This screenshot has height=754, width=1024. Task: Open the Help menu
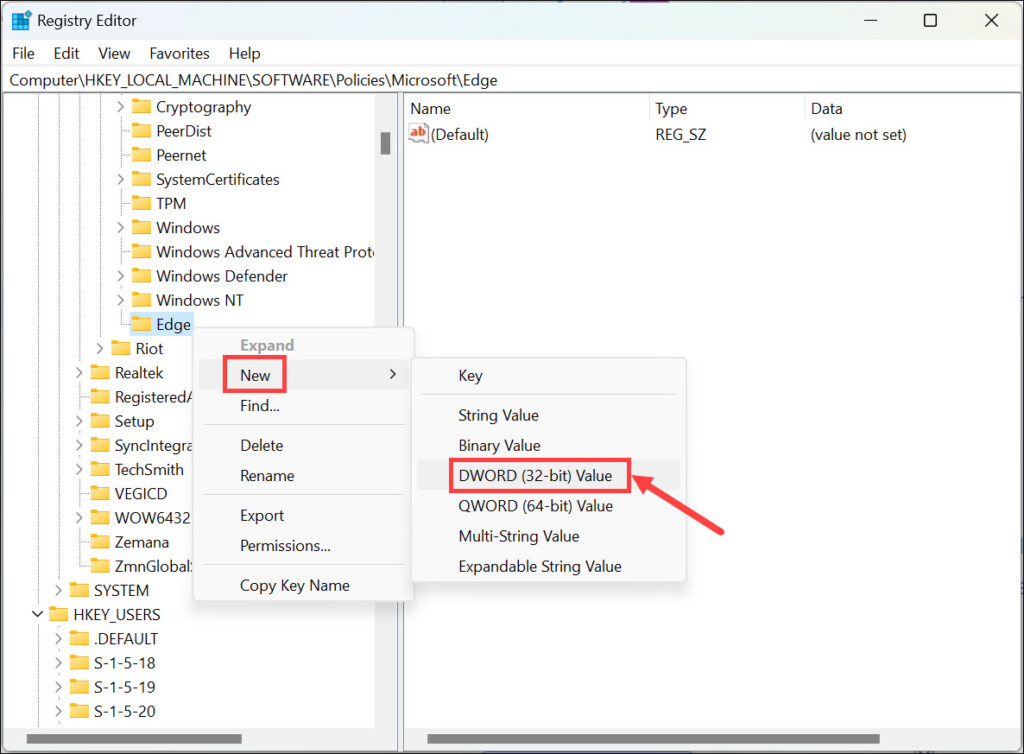pos(244,54)
